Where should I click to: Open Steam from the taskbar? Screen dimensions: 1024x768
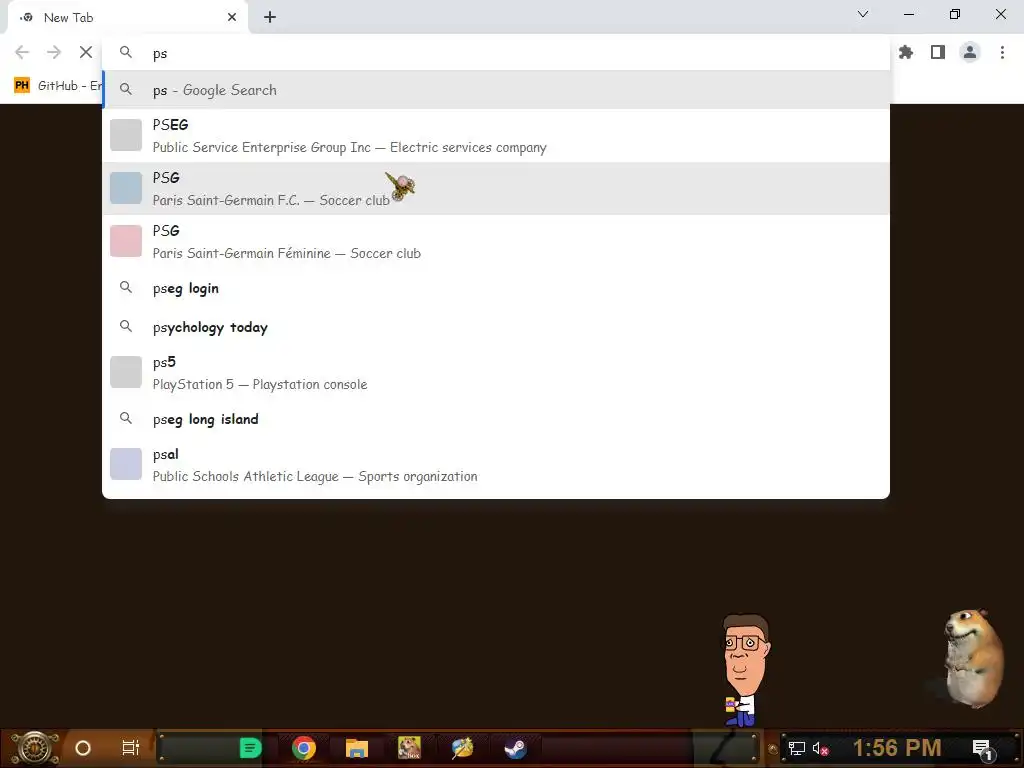(515, 748)
